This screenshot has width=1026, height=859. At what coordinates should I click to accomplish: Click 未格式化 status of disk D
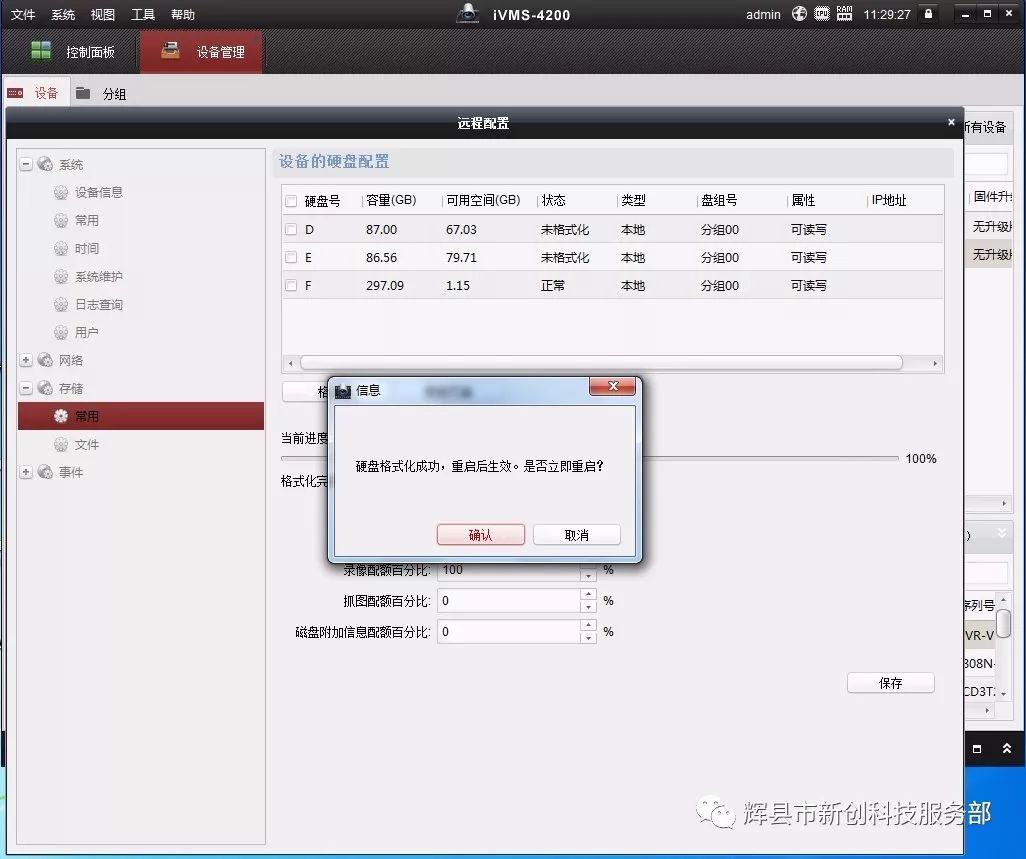click(x=565, y=230)
